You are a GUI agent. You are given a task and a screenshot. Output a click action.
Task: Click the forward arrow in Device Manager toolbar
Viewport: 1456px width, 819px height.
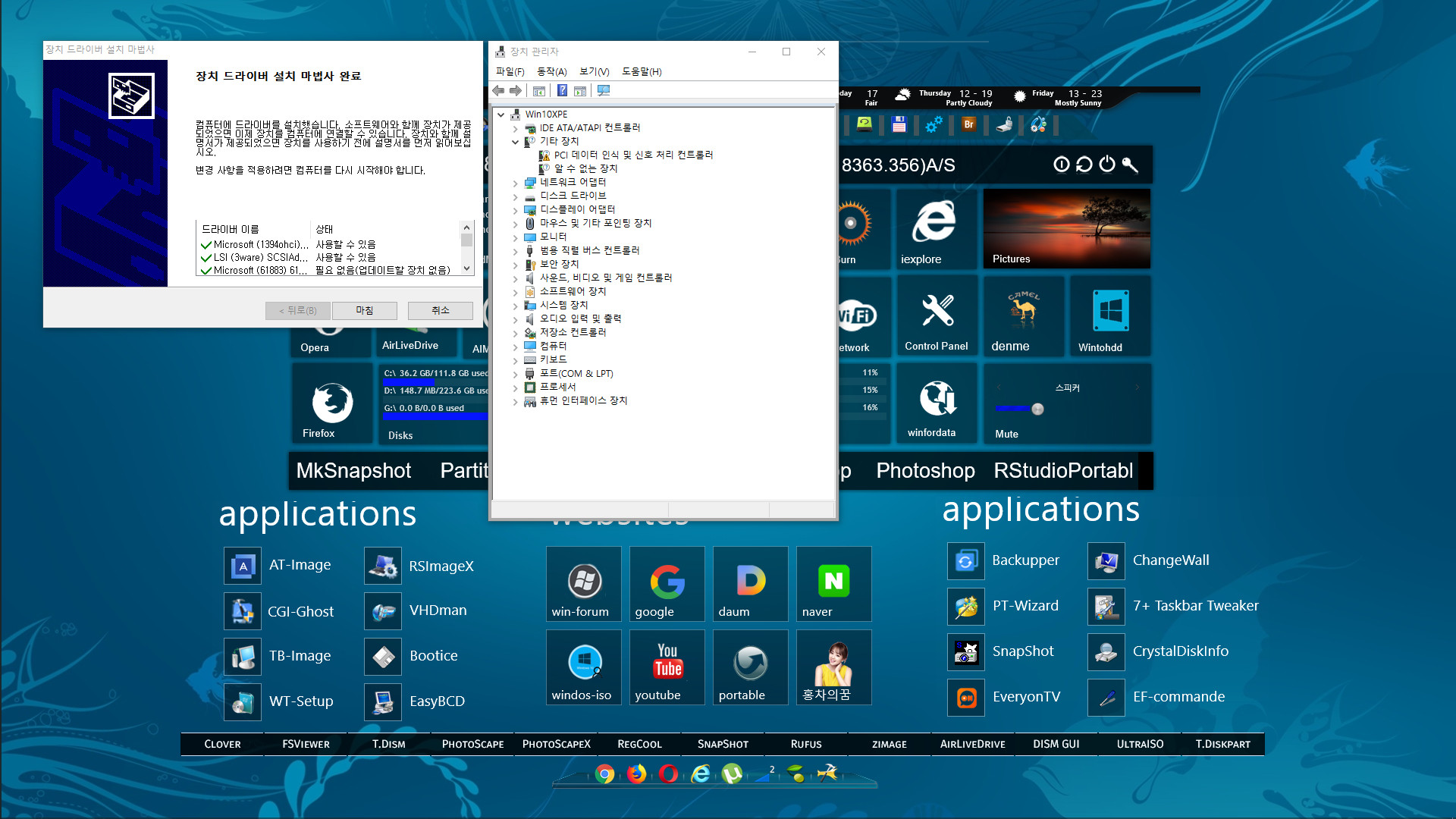pos(516,91)
